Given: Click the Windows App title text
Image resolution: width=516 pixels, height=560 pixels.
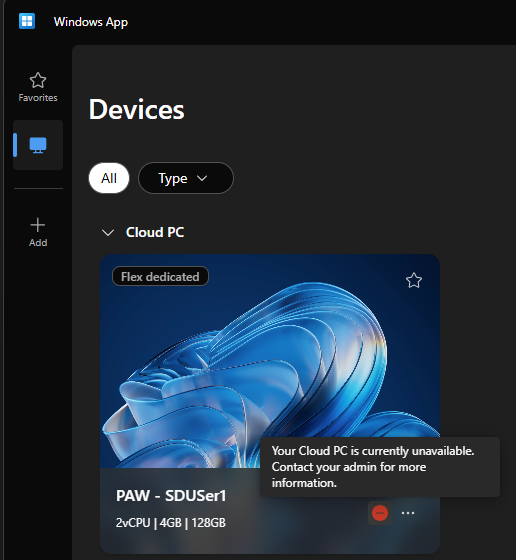Looking at the screenshot, I should point(91,22).
